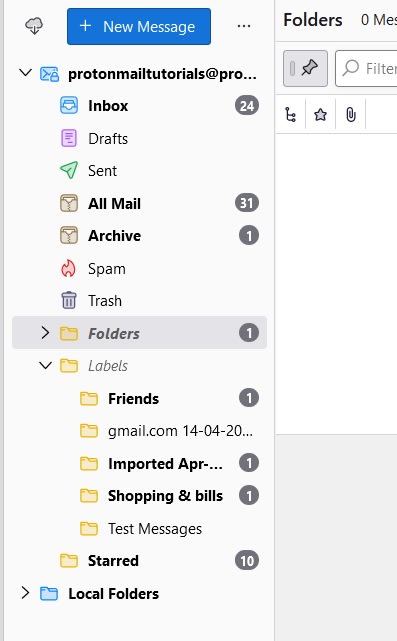This screenshot has width=397, height=641.
Task: Click the Starred folder icon
Action: click(69, 560)
